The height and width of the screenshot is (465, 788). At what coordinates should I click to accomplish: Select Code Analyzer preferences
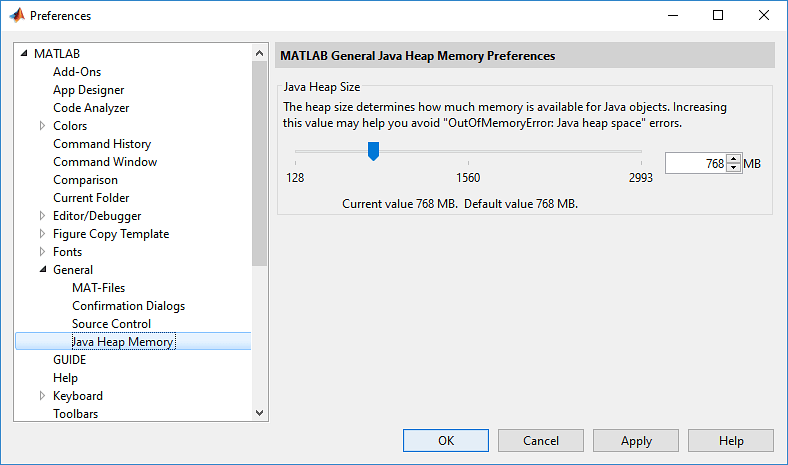pos(91,108)
